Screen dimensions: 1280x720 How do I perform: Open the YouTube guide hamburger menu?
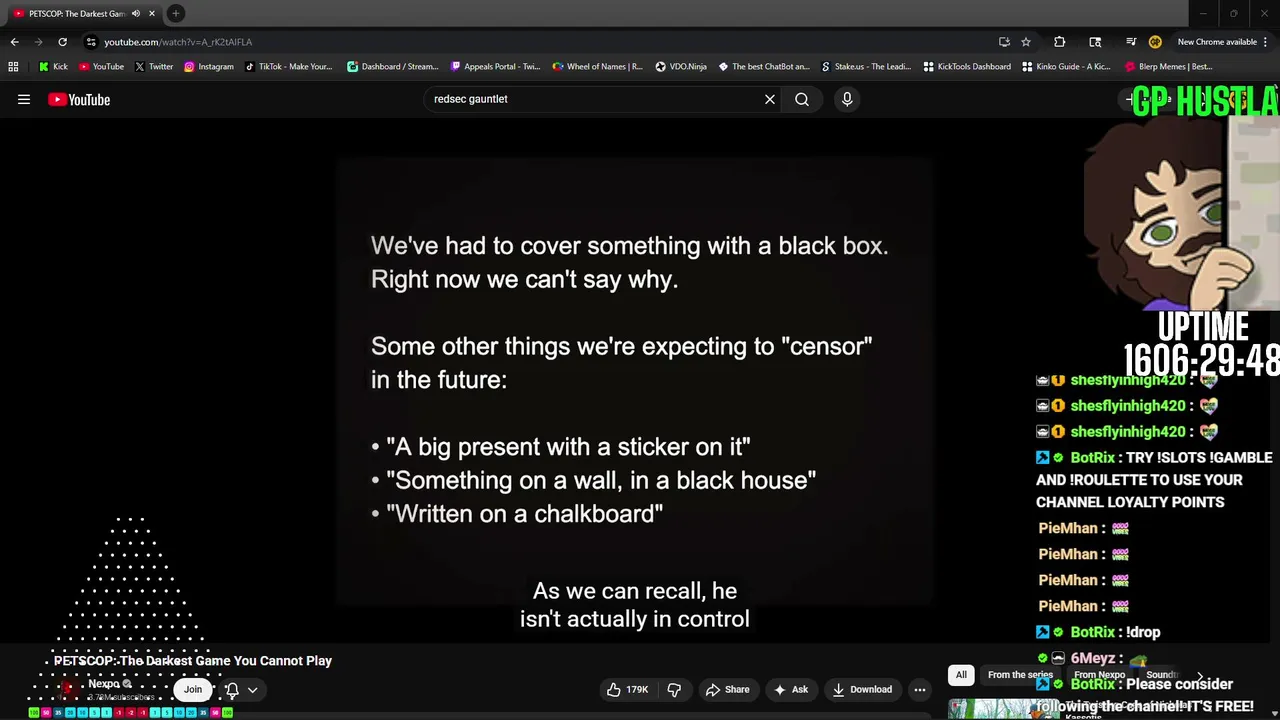pos(24,99)
